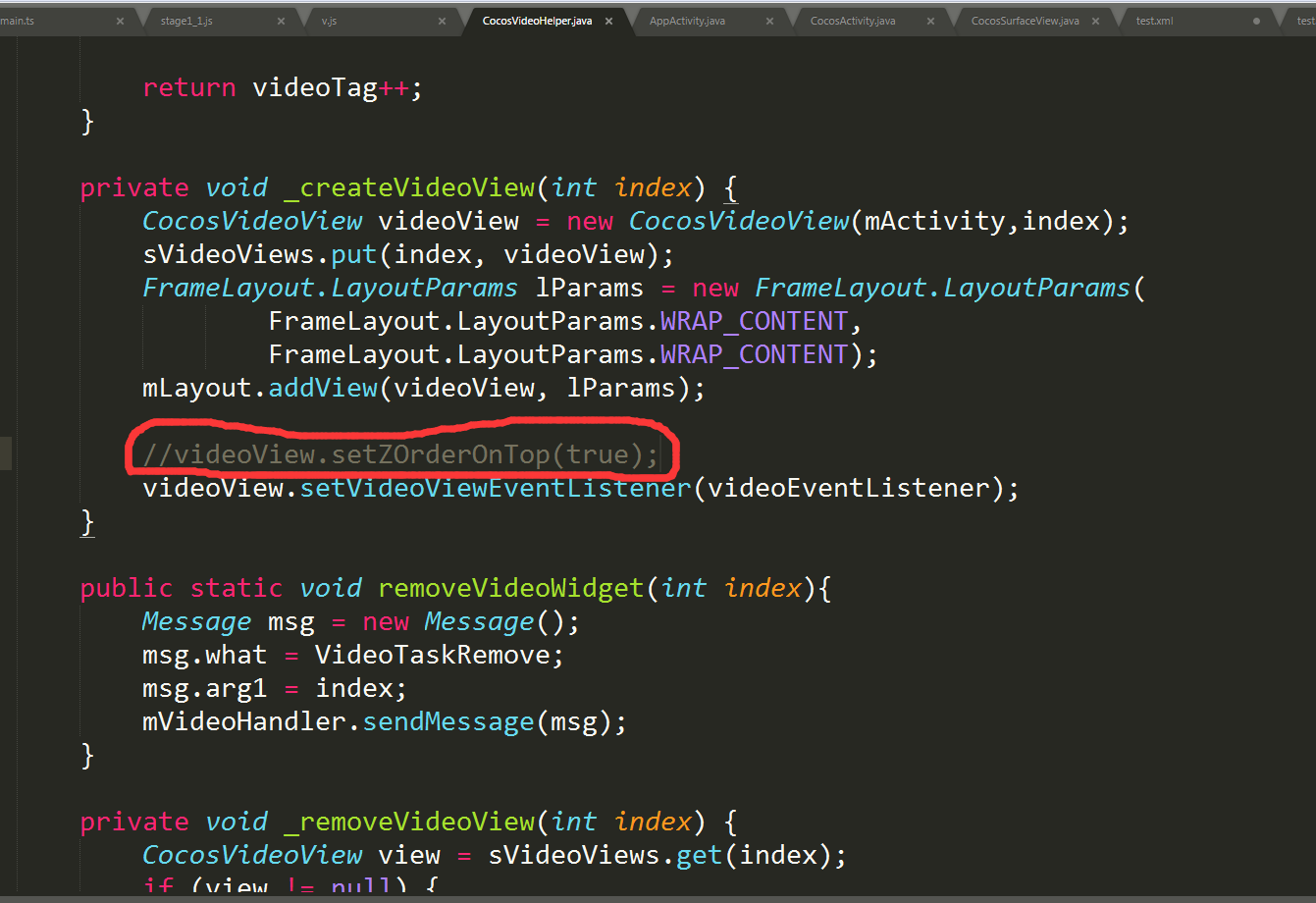This screenshot has height=903, width=1316.
Task: Click the 'VideoTaskRemove' constant
Action: (x=433, y=655)
